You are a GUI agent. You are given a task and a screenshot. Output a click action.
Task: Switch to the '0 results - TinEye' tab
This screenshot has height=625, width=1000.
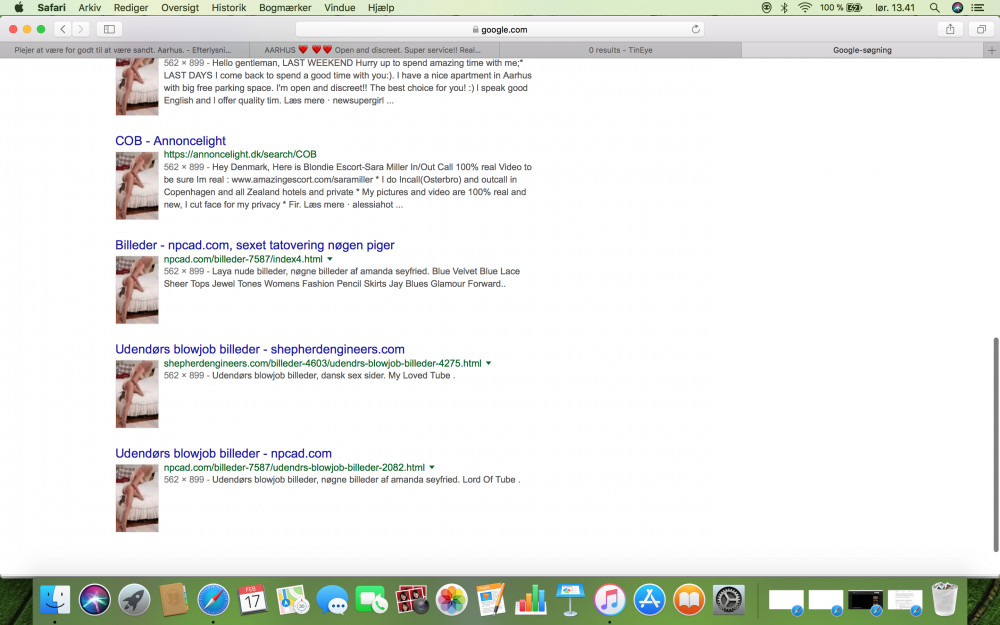click(621, 50)
